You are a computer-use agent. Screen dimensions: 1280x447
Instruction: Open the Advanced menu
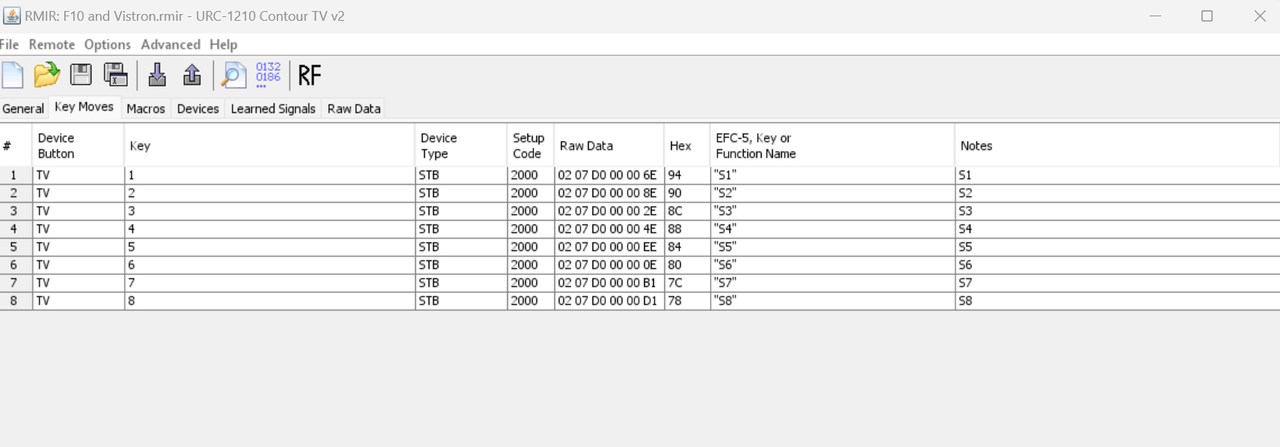point(170,44)
